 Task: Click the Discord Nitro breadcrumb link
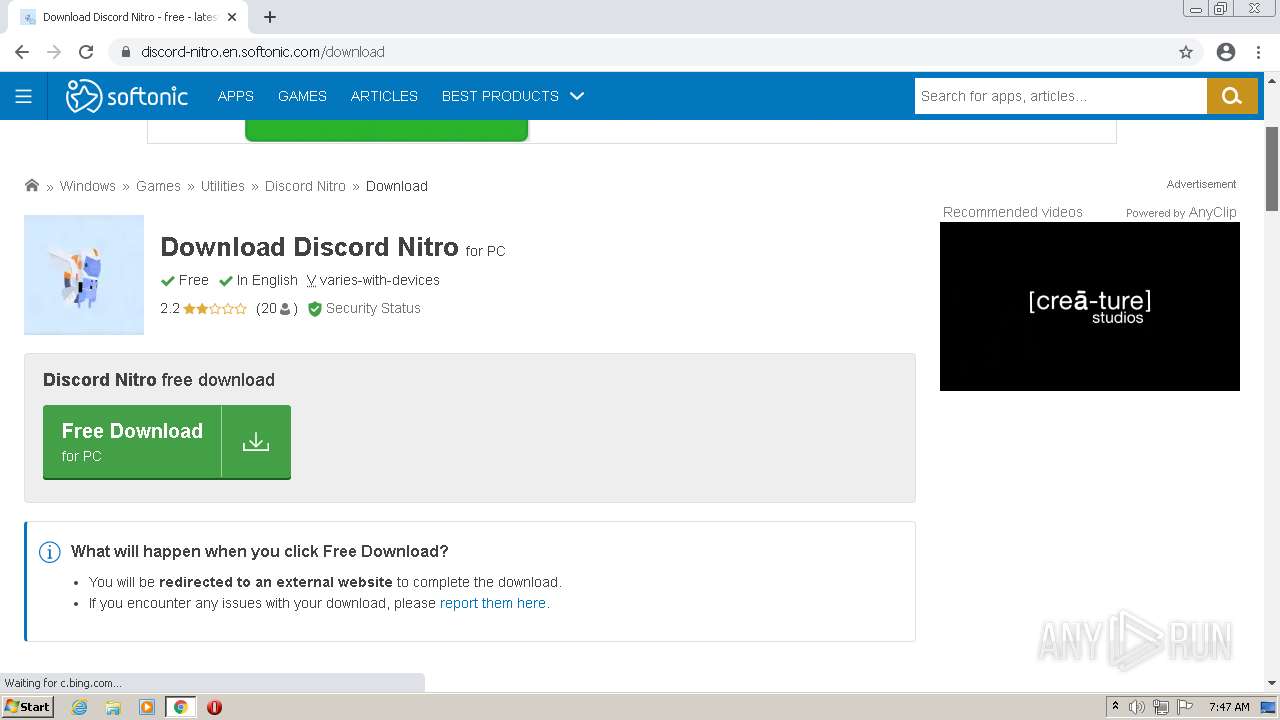[x=305, y=186]
